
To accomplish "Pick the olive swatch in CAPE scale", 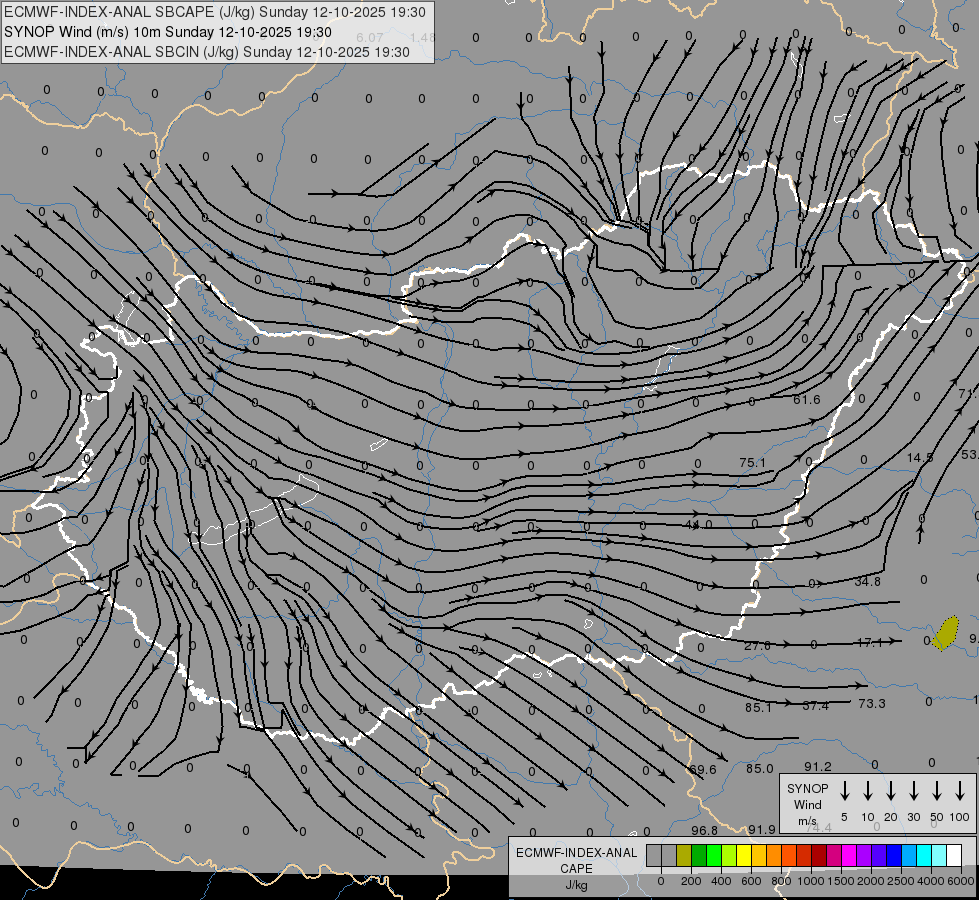I will (684, 855).
